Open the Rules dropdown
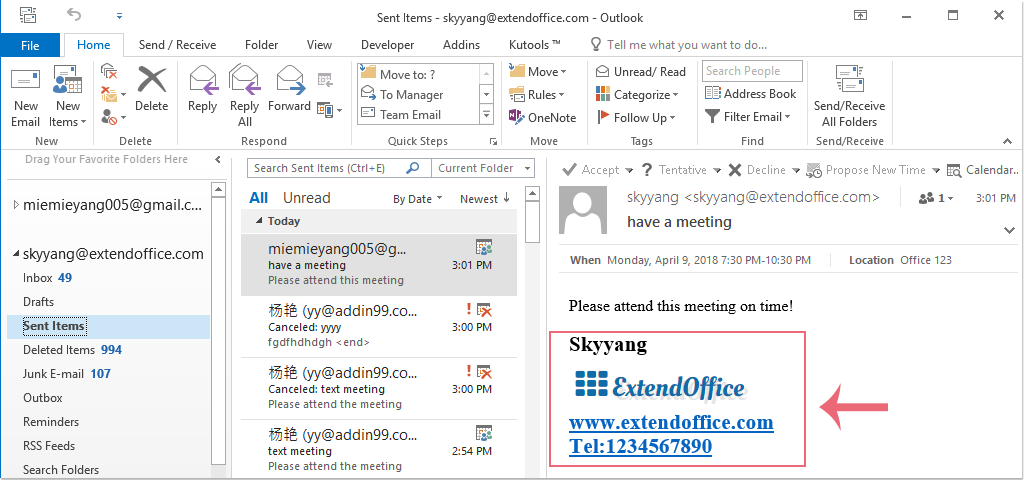This screenshot has height=480, width=1024. point(537,95)
